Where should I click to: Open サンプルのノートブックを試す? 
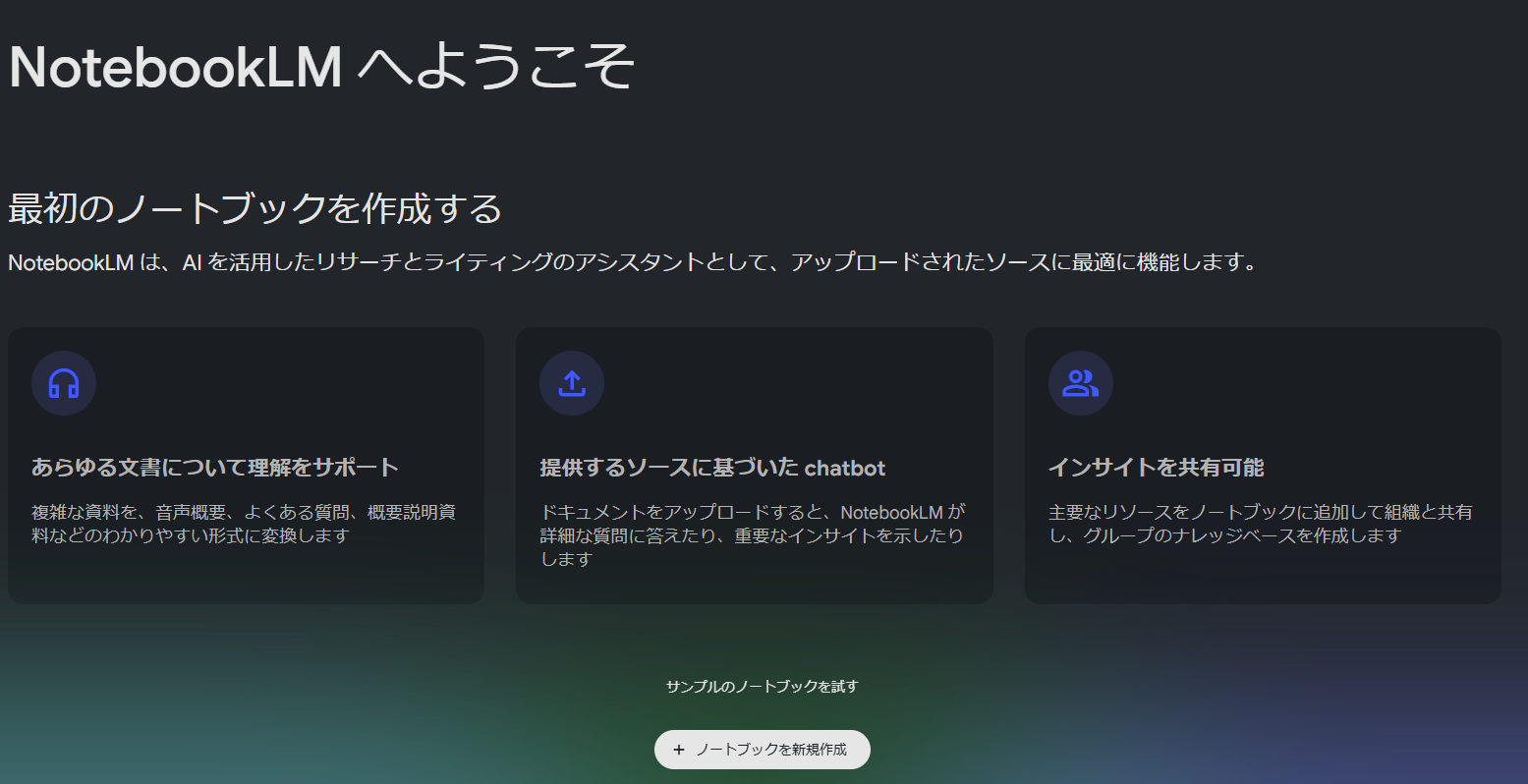click(x=762, y=686)
